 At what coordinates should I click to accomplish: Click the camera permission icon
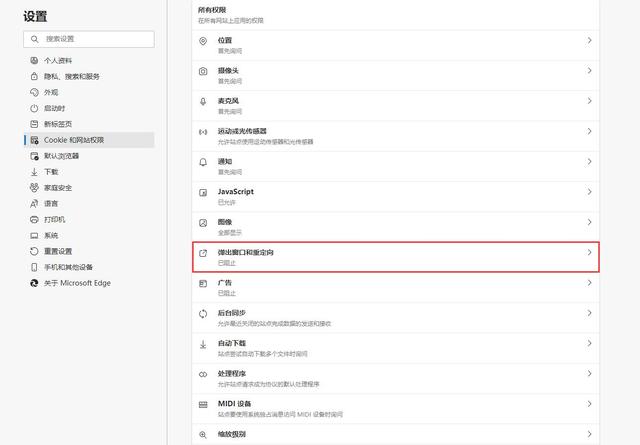(x=203, y=72)
